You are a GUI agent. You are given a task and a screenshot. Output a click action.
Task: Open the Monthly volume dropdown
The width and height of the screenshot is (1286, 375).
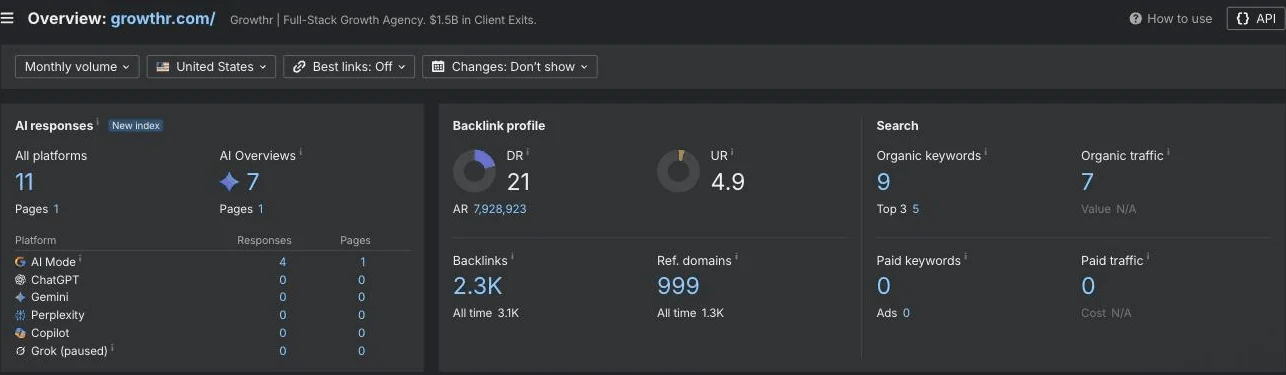(x=77, y=67)
